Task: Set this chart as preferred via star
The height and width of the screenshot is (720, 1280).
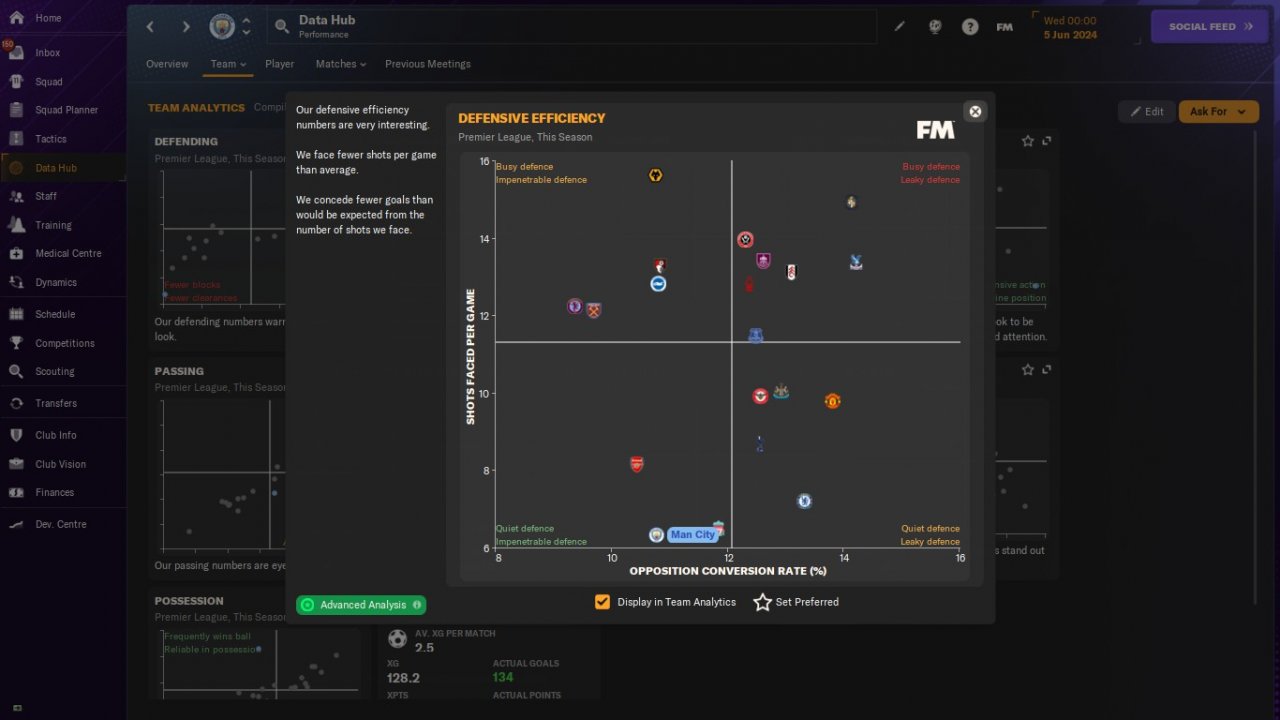Action: click(762, 602)
